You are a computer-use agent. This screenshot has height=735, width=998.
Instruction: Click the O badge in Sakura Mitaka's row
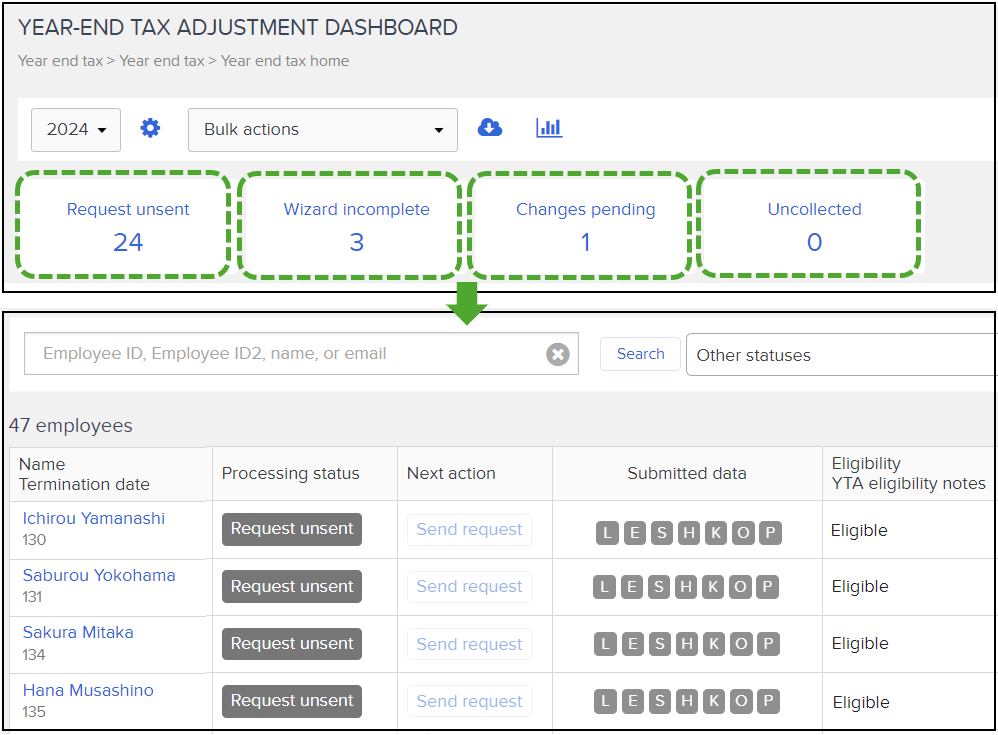click(x=741, y=644)
